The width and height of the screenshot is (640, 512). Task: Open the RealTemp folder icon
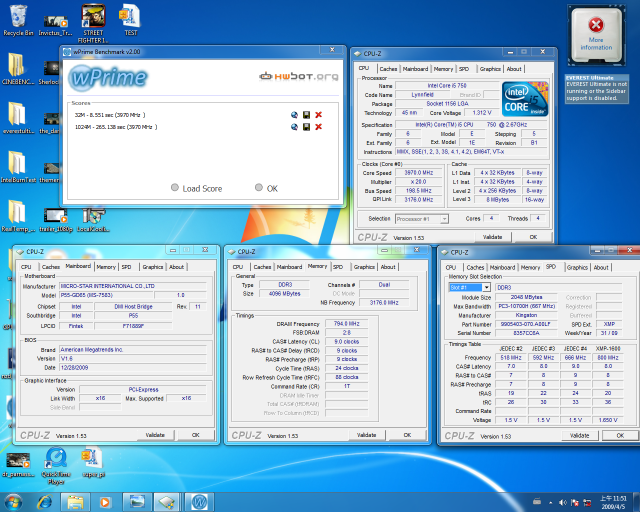tap(17, 215)
